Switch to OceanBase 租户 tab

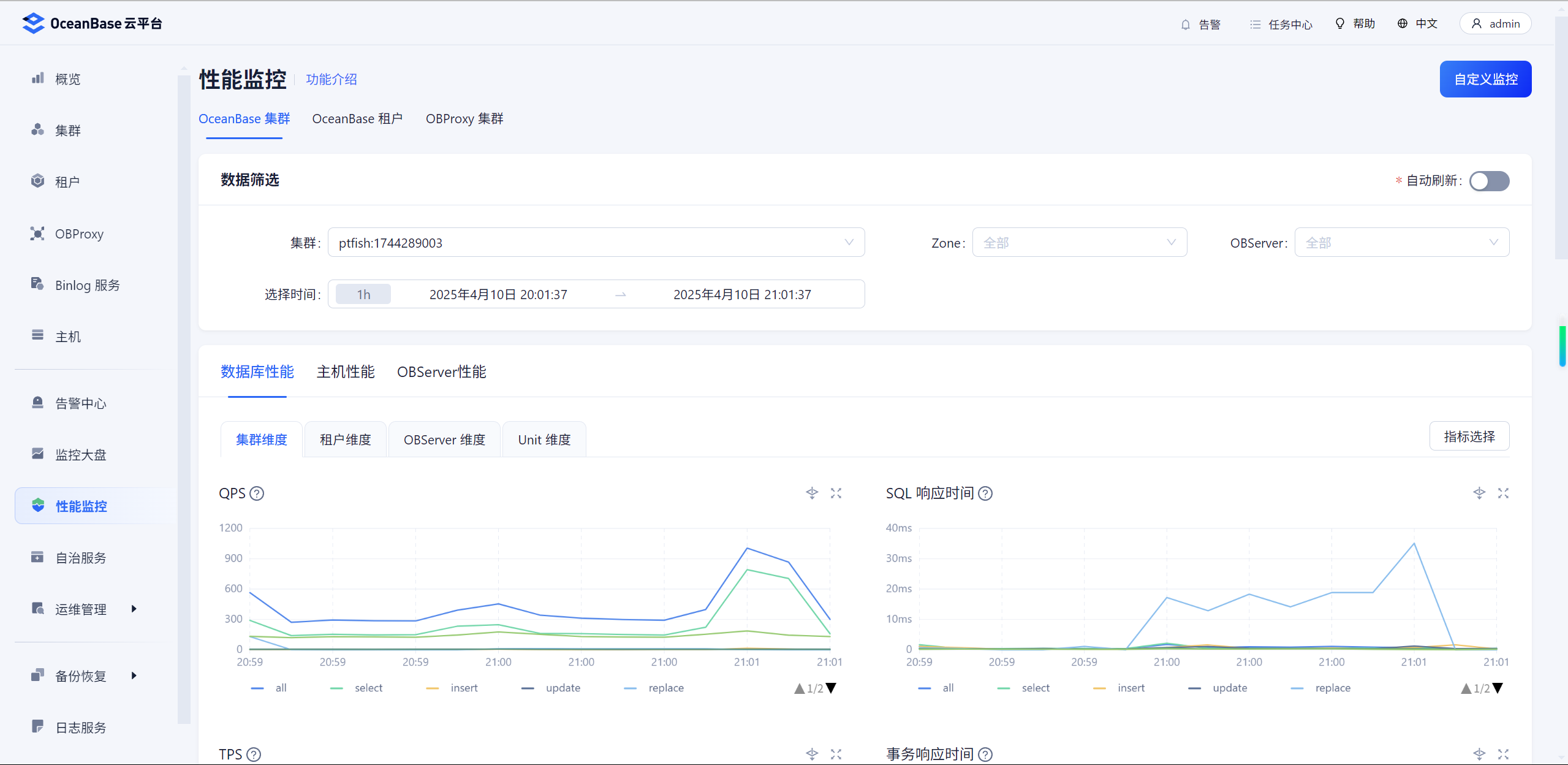point(357,119)
